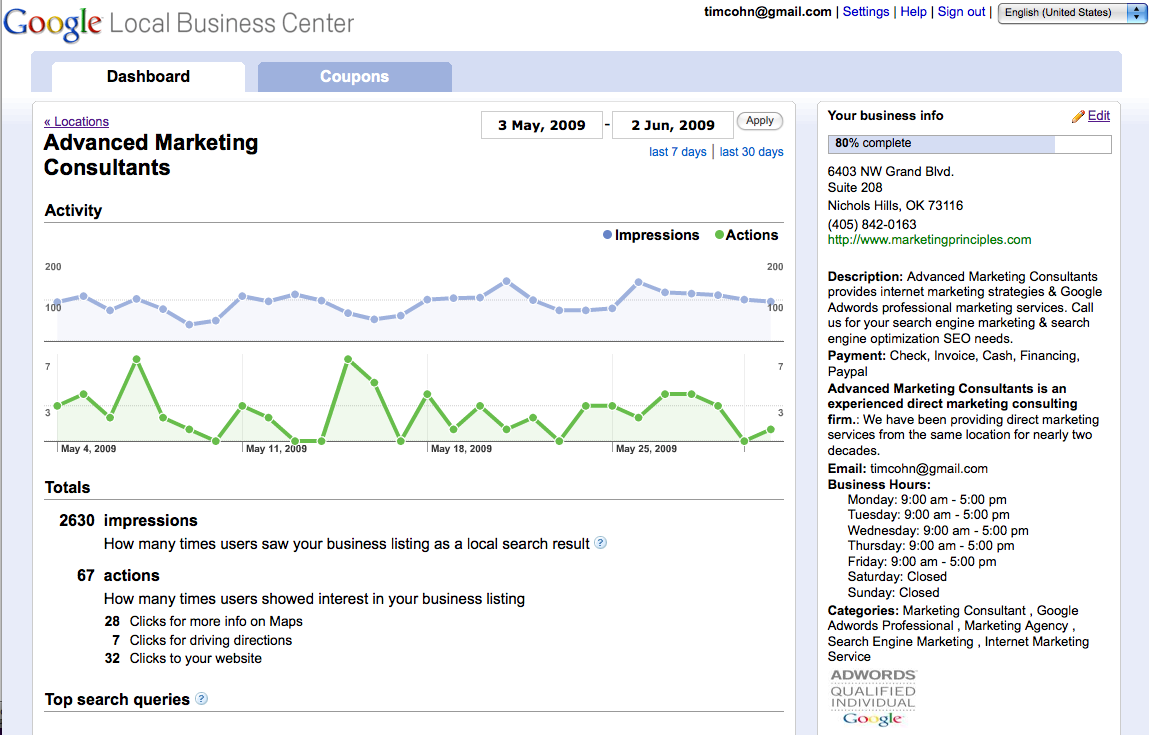Click the pencil edit icon
Viewport: 1149px width, 735px height.
pos(1078,117)
